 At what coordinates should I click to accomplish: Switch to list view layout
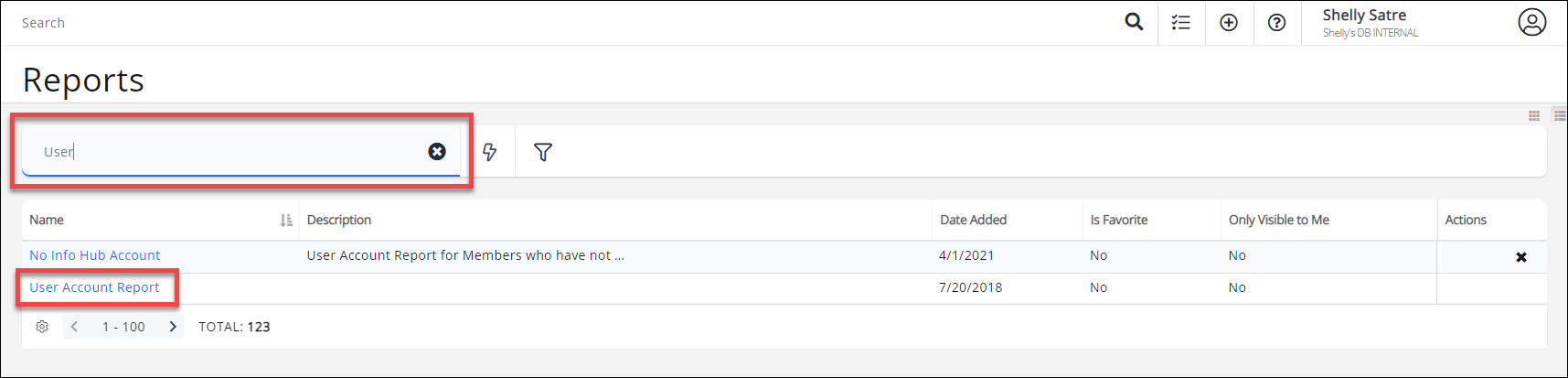(1560, 115)
